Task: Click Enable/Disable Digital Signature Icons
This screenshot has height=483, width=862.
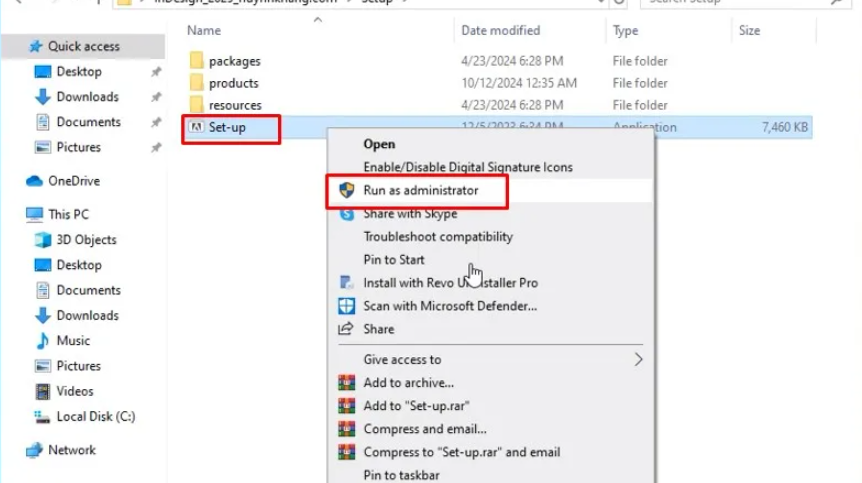Action: coord(468,167)
